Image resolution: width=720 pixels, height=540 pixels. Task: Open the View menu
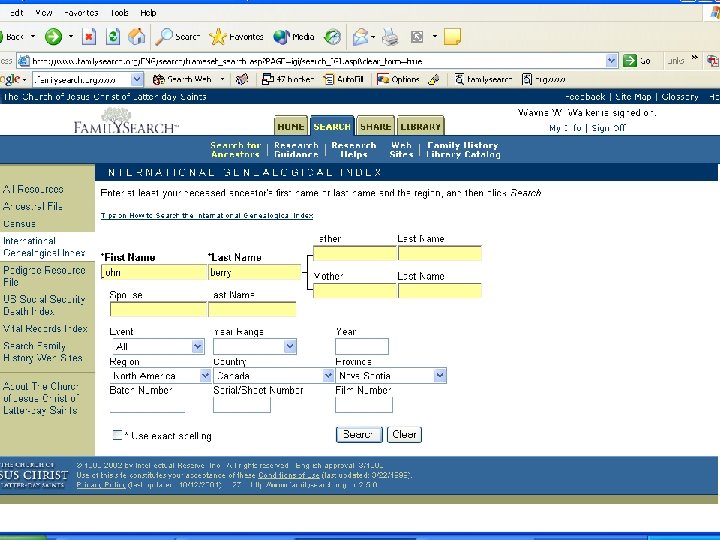pyautogui.click(x=44, y=13)
